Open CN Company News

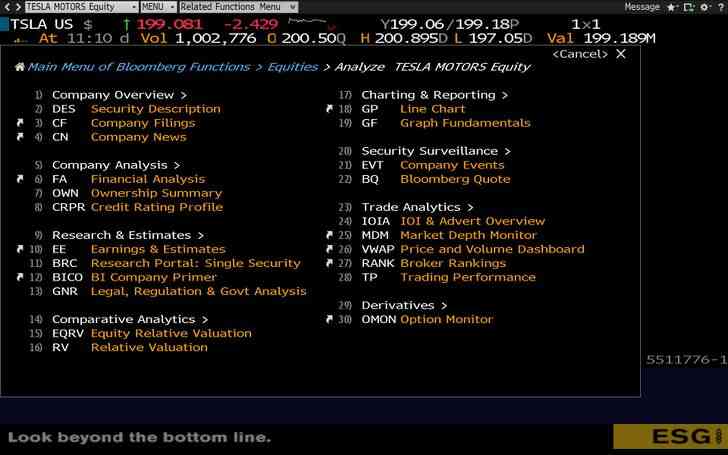pos(119,137)
